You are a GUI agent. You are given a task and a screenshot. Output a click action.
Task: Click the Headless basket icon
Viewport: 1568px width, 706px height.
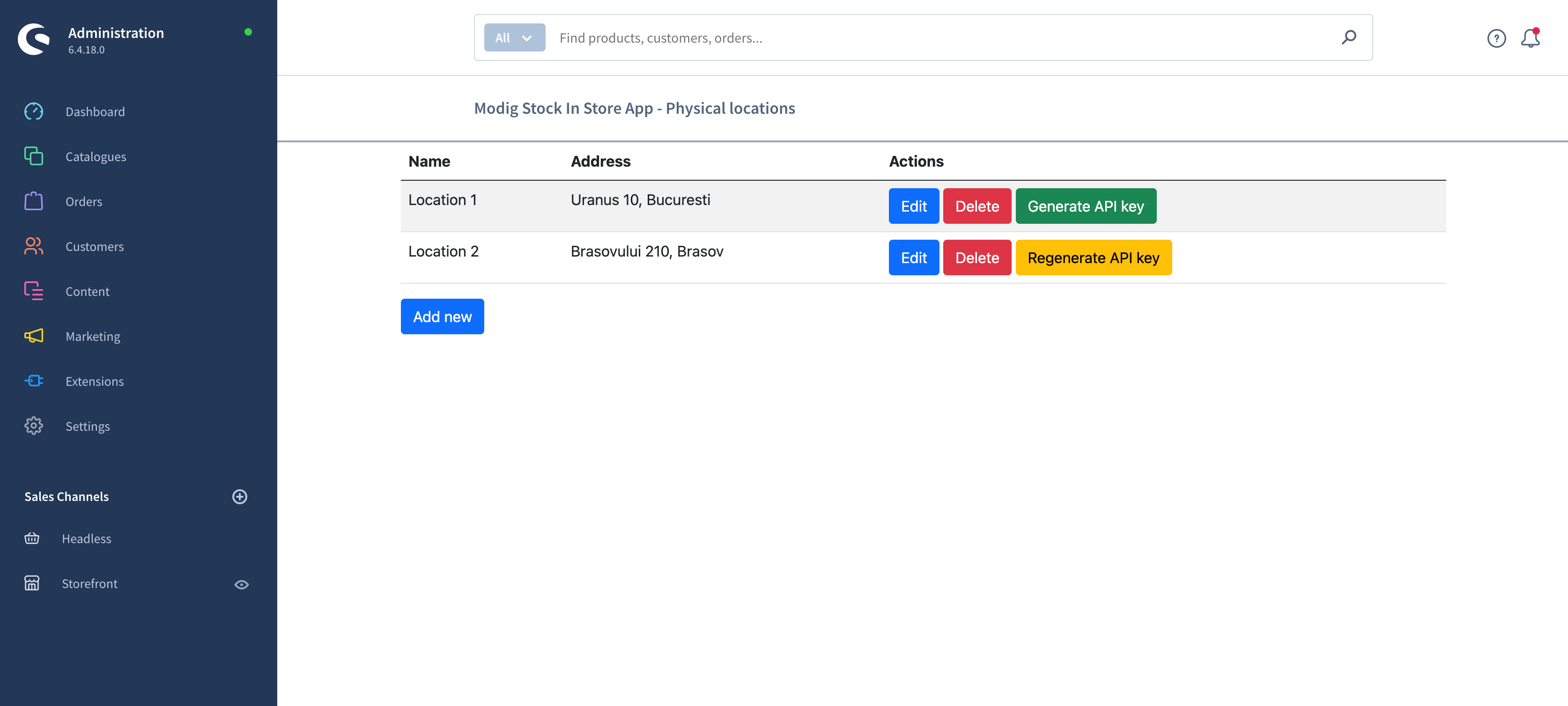click(32, 538)
